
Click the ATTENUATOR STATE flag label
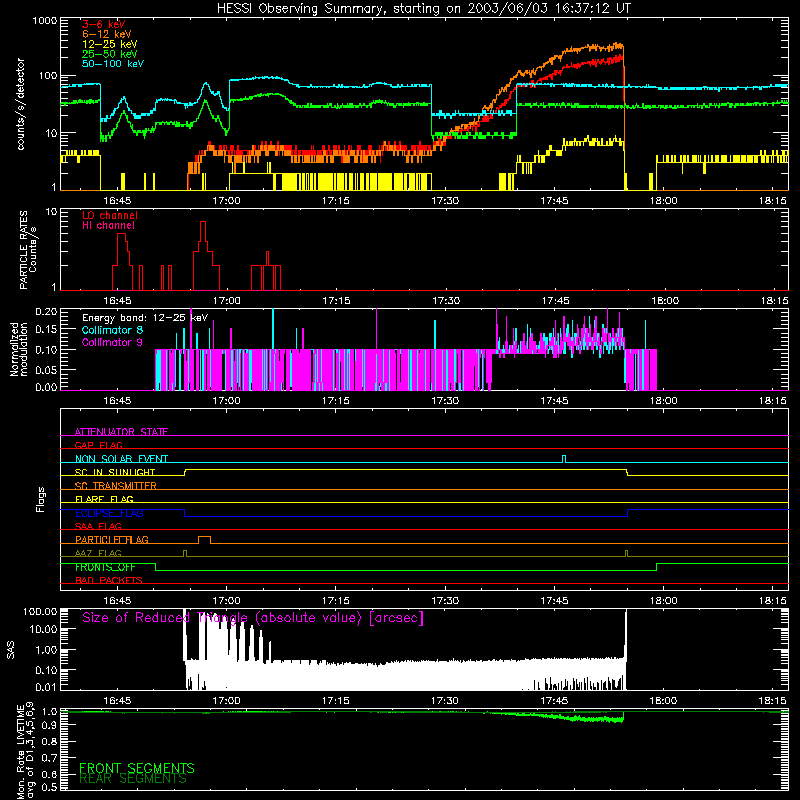point(121,432)
